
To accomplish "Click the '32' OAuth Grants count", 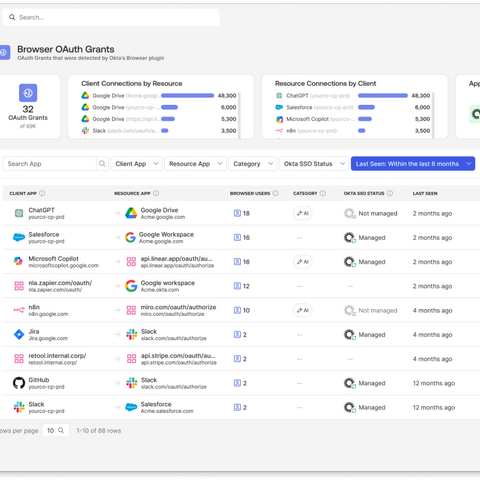I will [x=28, y=109].
